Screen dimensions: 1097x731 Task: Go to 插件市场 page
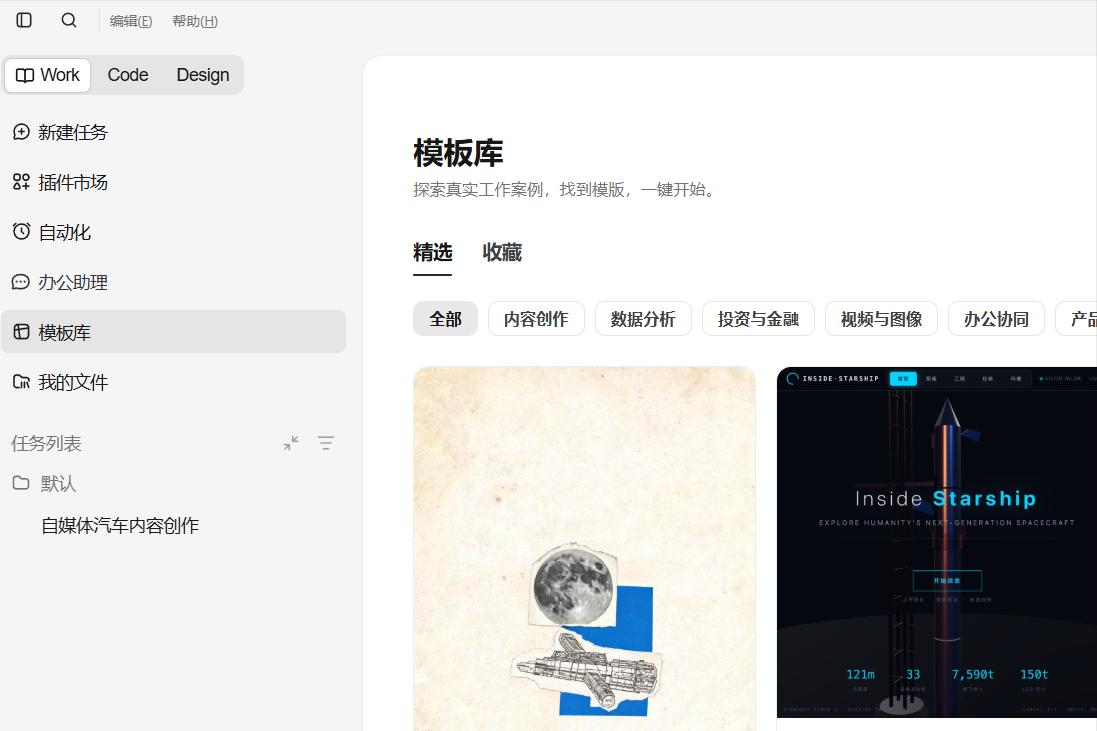click(174, 182)
